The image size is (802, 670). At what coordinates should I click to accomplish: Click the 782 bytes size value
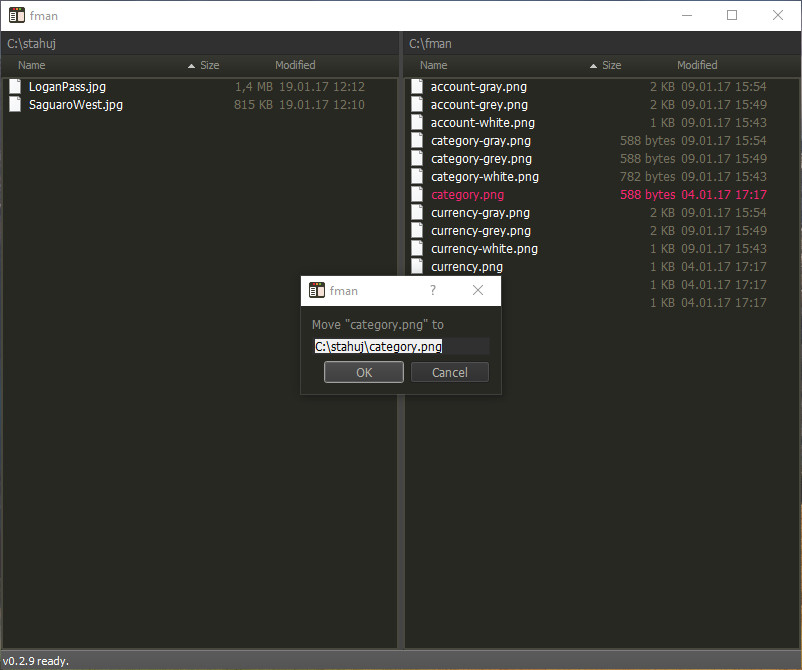coord(648,176)
